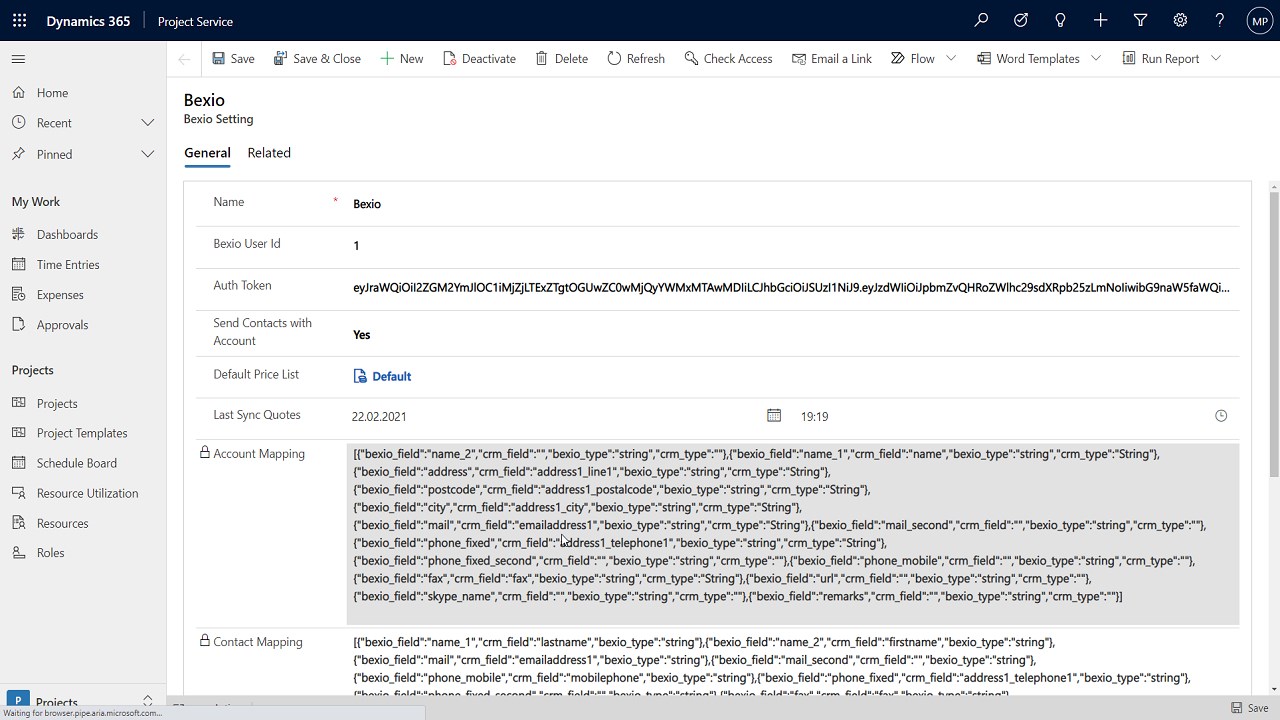Go back using the back arrow
Viewport: 1280px width, 720px height.
(184, 59)
